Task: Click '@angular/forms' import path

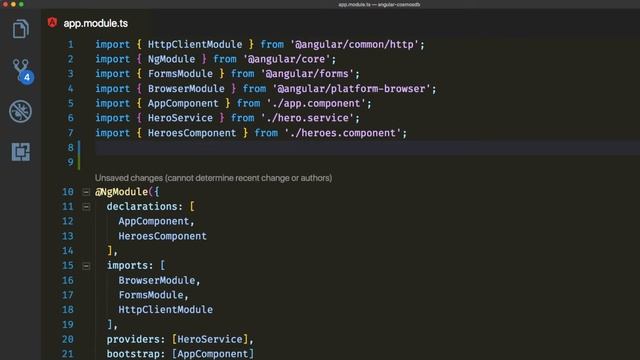Action: [x=307, y=73]
